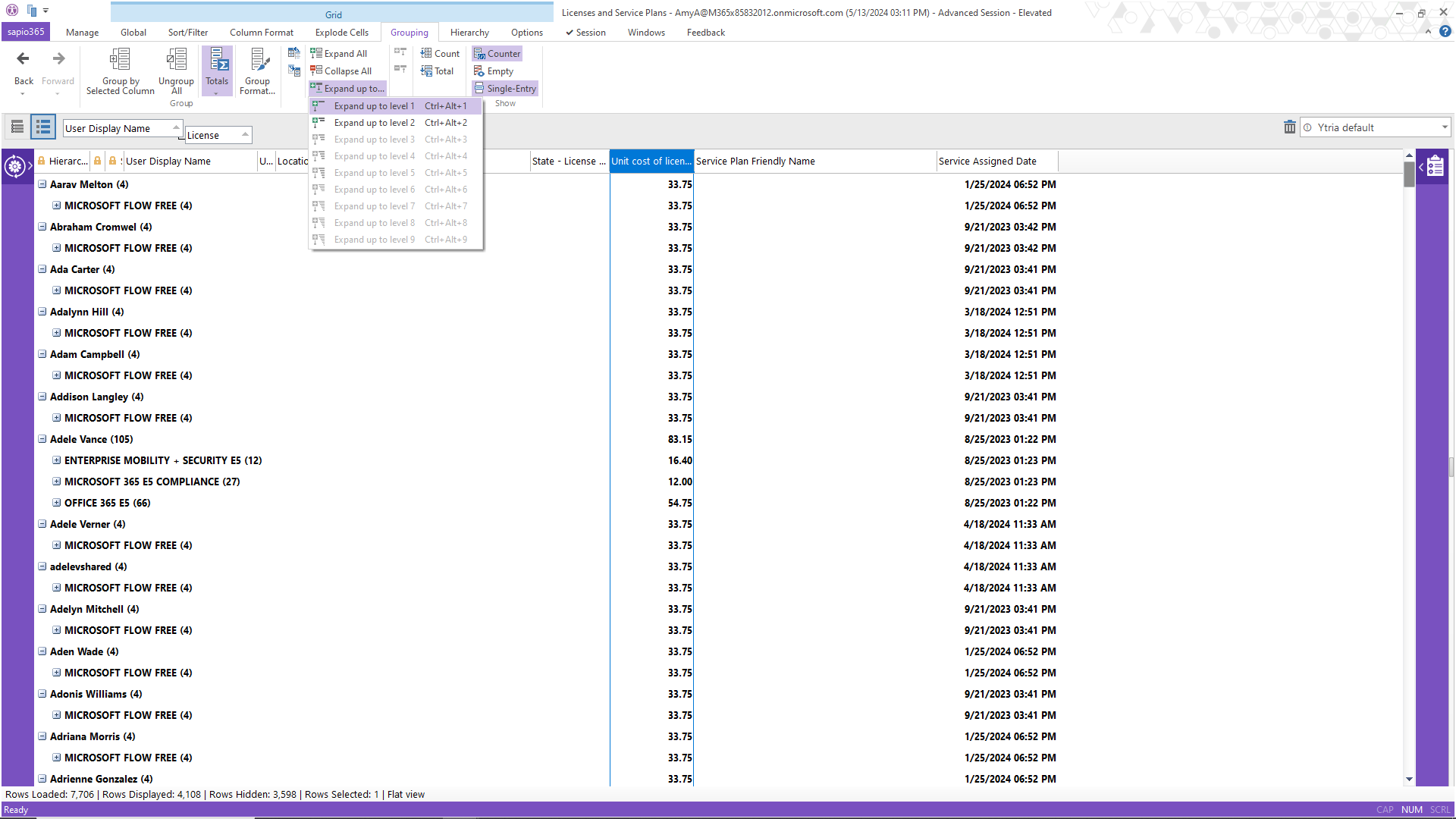Click the sapio365 file button
Viewport: 1456px width, 819px height.
pyautogui.click(x=26, y=32)
